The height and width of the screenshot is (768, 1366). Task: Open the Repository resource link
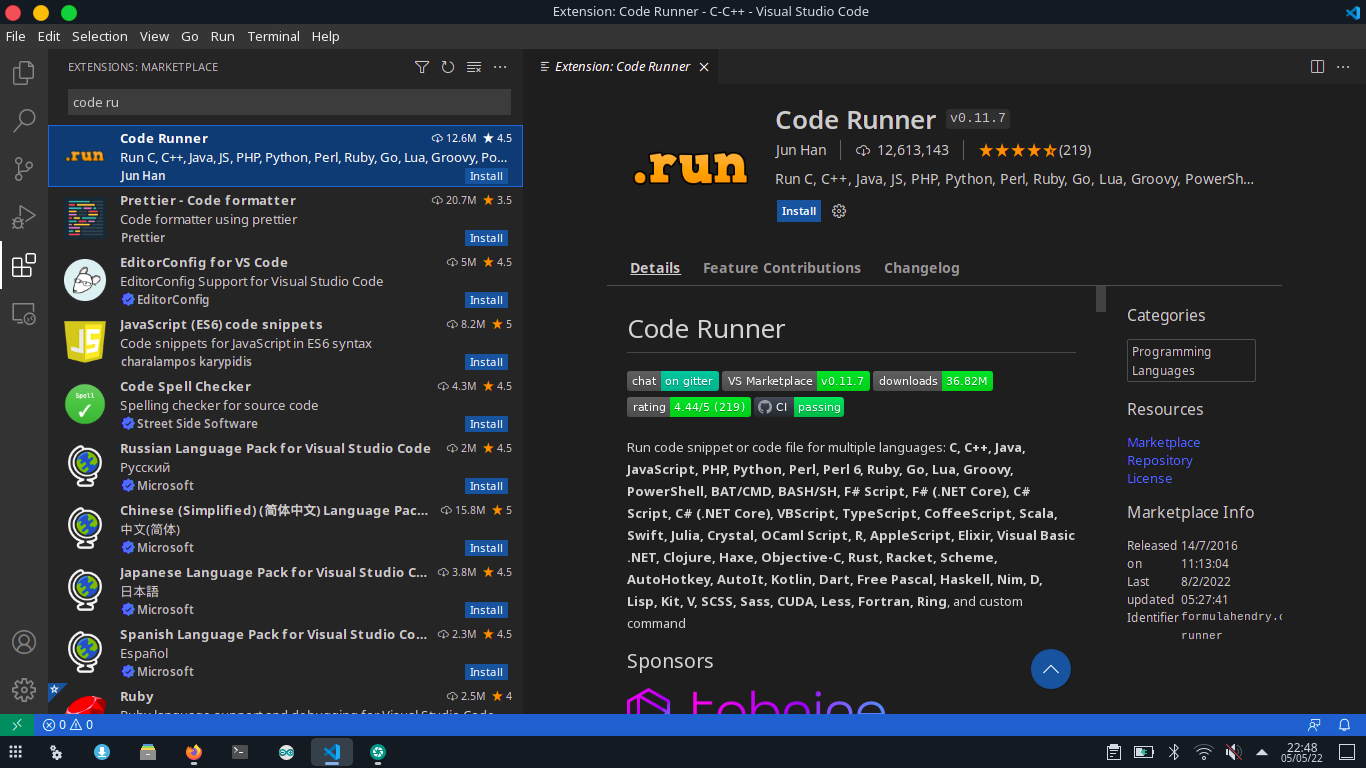coord(1160,460)
